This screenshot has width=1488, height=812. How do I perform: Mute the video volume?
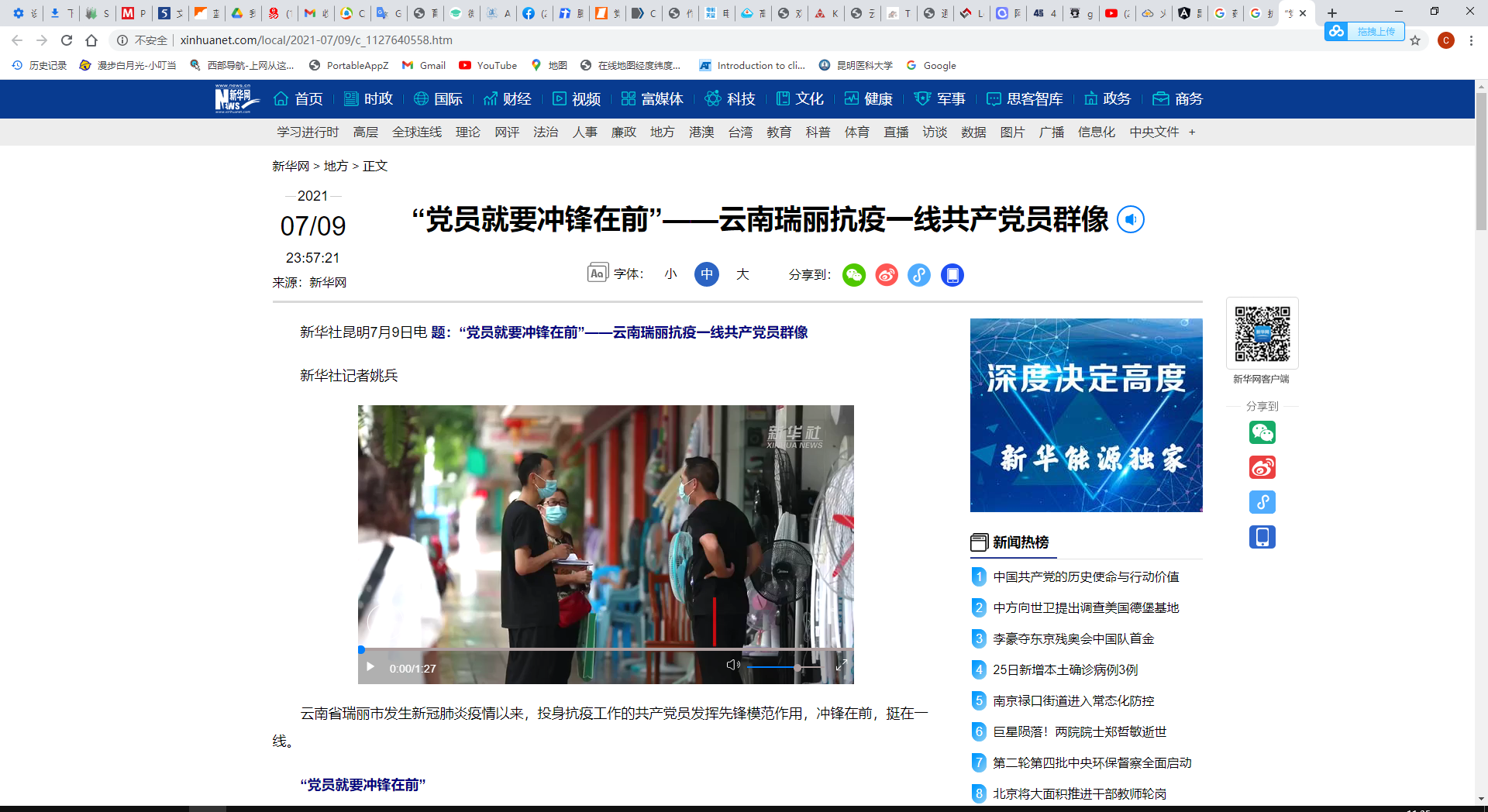733,665
